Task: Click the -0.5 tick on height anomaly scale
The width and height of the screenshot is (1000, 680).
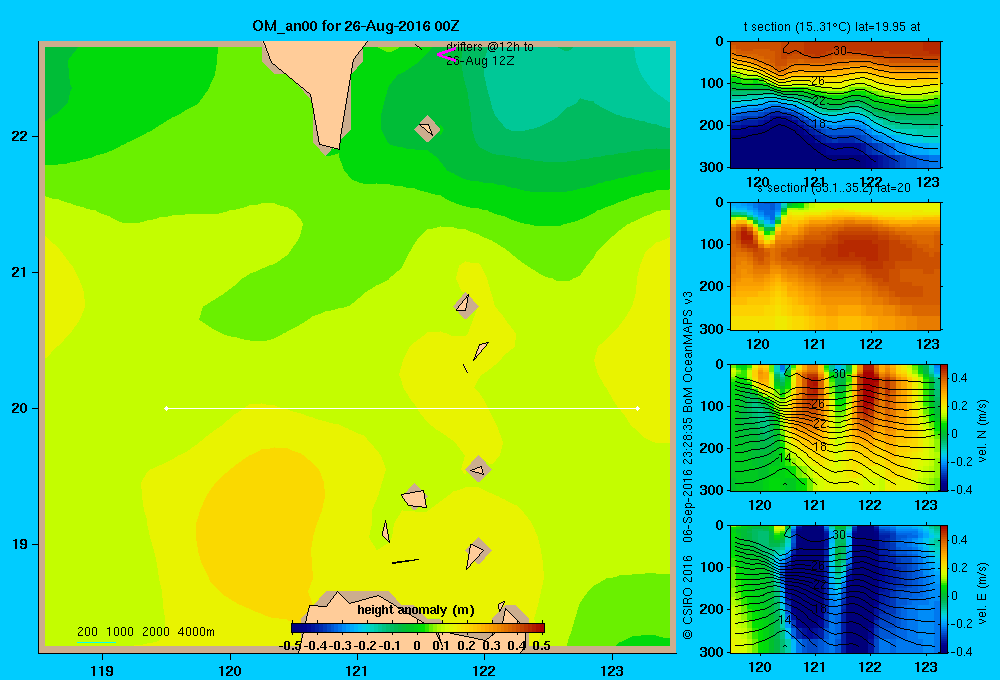Action: tap(290, 645)
